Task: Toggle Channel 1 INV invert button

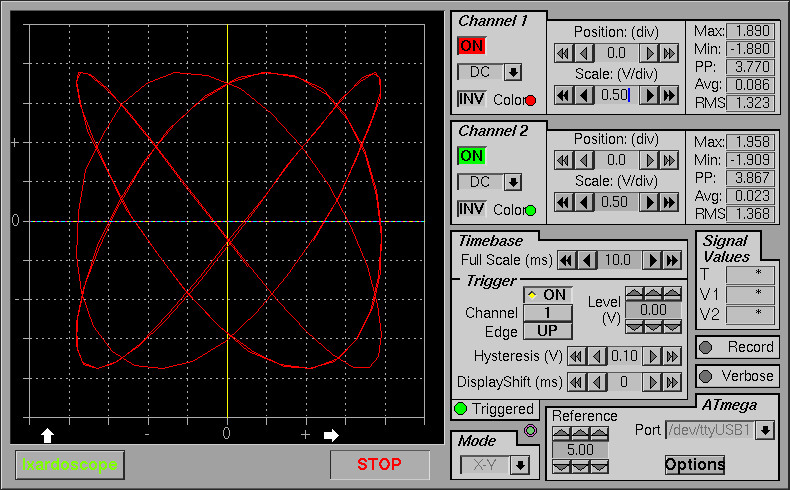Action: point(472,99)
